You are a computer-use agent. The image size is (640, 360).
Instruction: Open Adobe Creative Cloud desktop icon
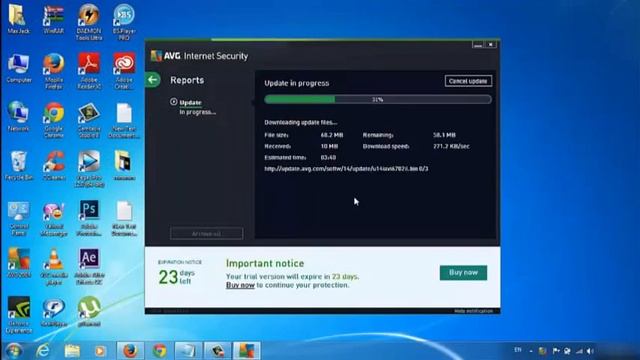(124, 71)
